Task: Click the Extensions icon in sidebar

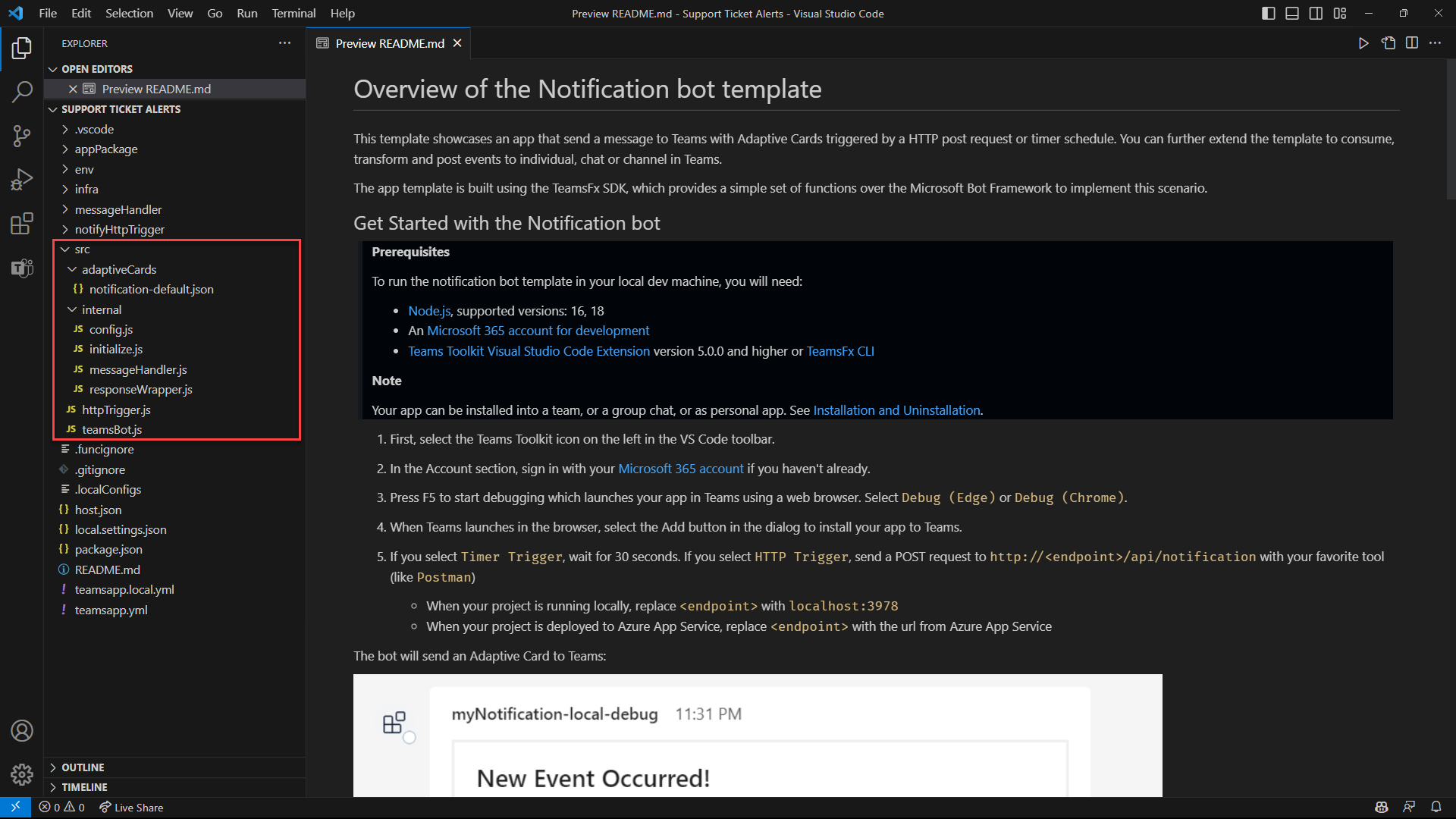Action: click(22, 221)
